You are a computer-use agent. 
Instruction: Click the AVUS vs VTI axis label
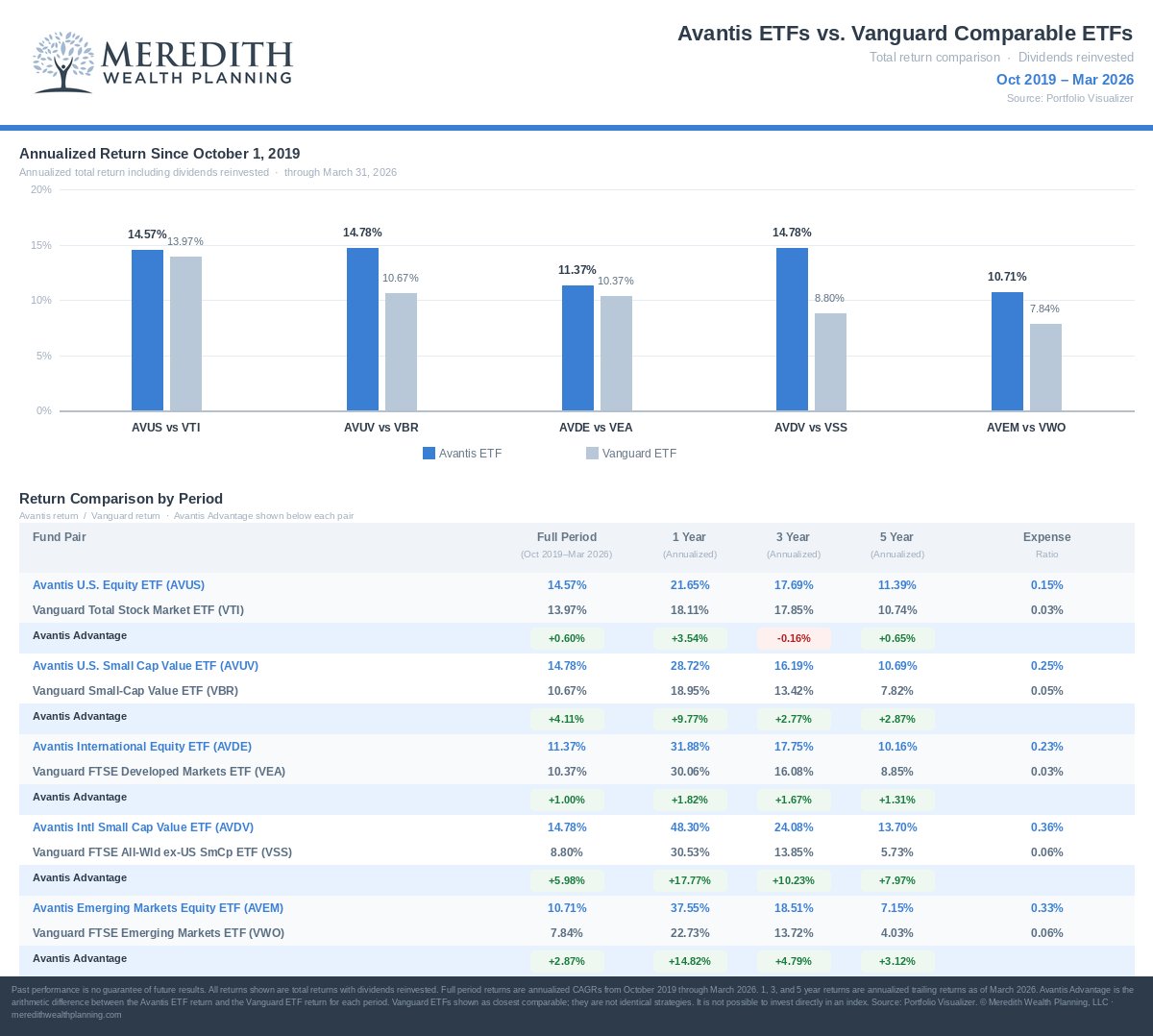(x=166, y=428)
